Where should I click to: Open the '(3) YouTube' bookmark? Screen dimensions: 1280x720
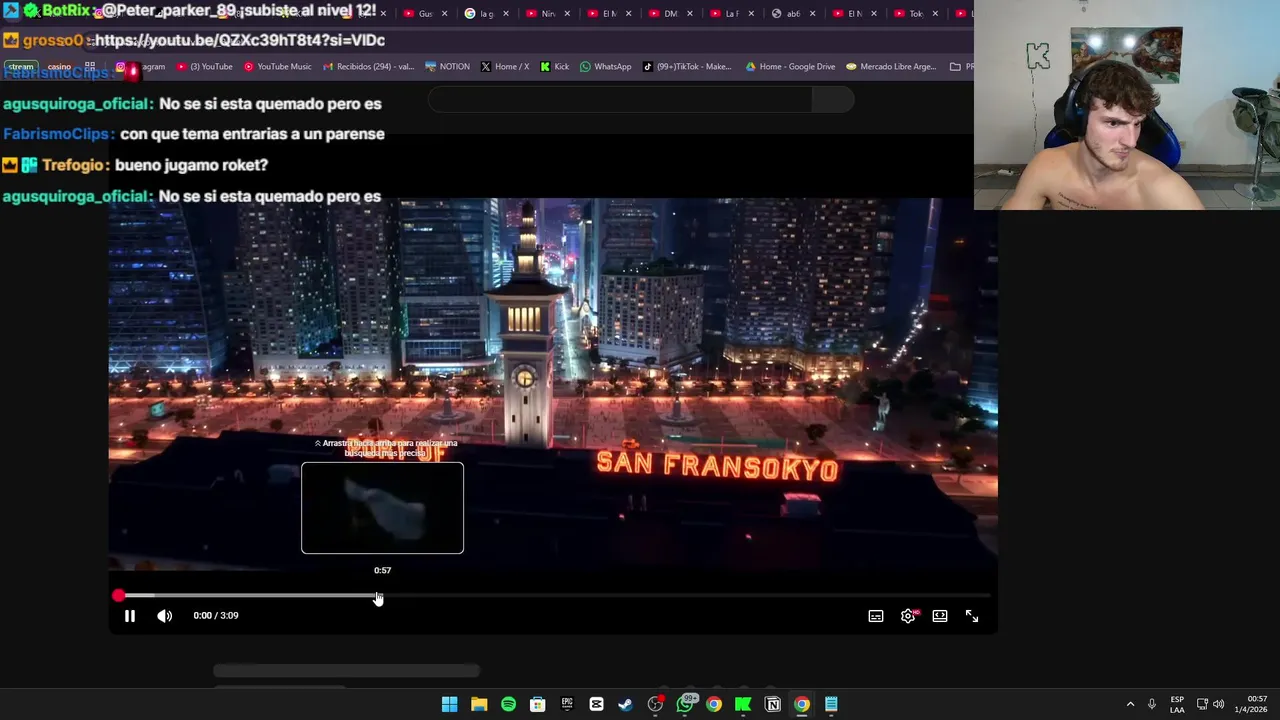tap(205, 67)
